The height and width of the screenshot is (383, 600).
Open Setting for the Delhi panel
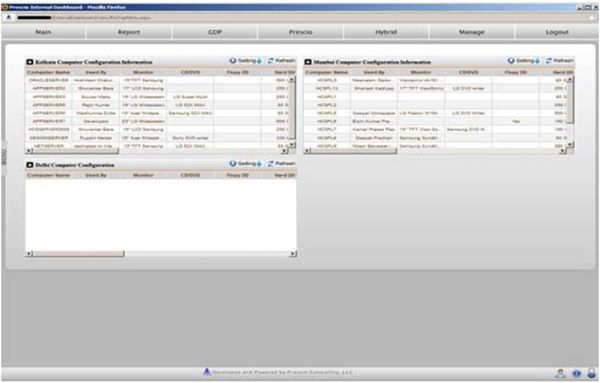click(x=246, y=164)
